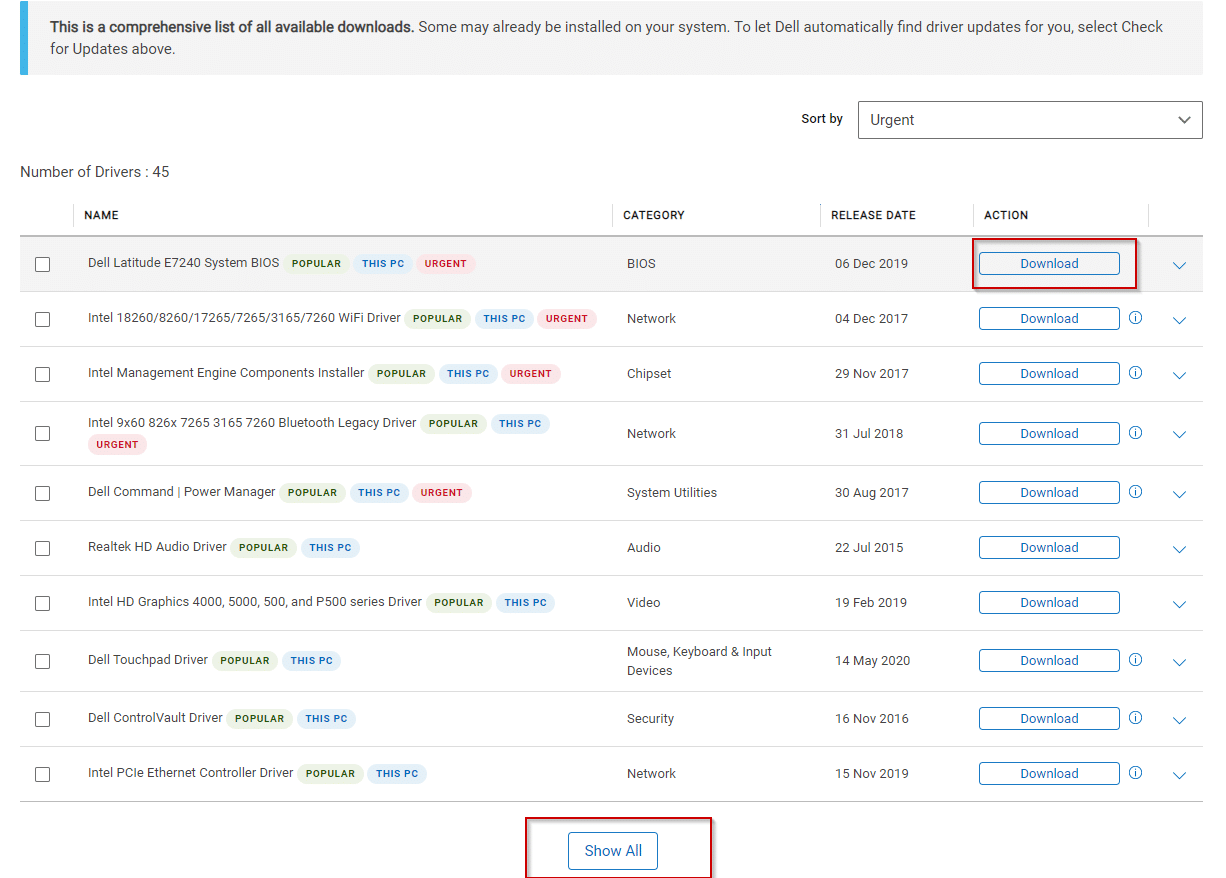The image size is (1226, 878).
Task: Download Intel PCIe Ethernet Controller Driver
Action: coord(1049,773)
